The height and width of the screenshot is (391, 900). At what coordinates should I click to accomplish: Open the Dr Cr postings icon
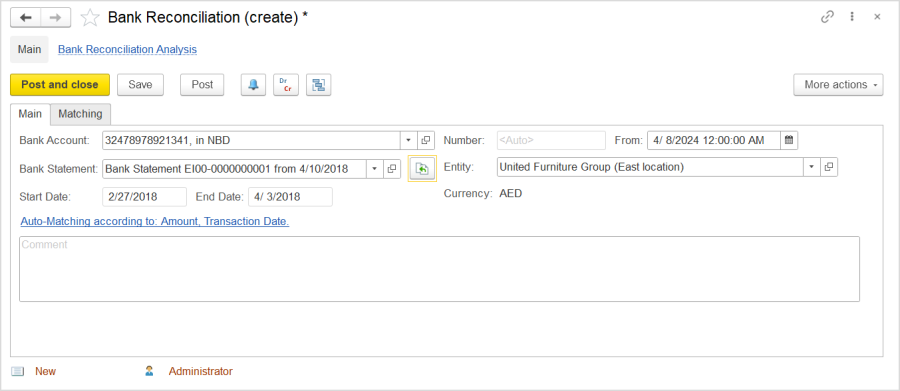pyautogui.click(x=286, y=84)
